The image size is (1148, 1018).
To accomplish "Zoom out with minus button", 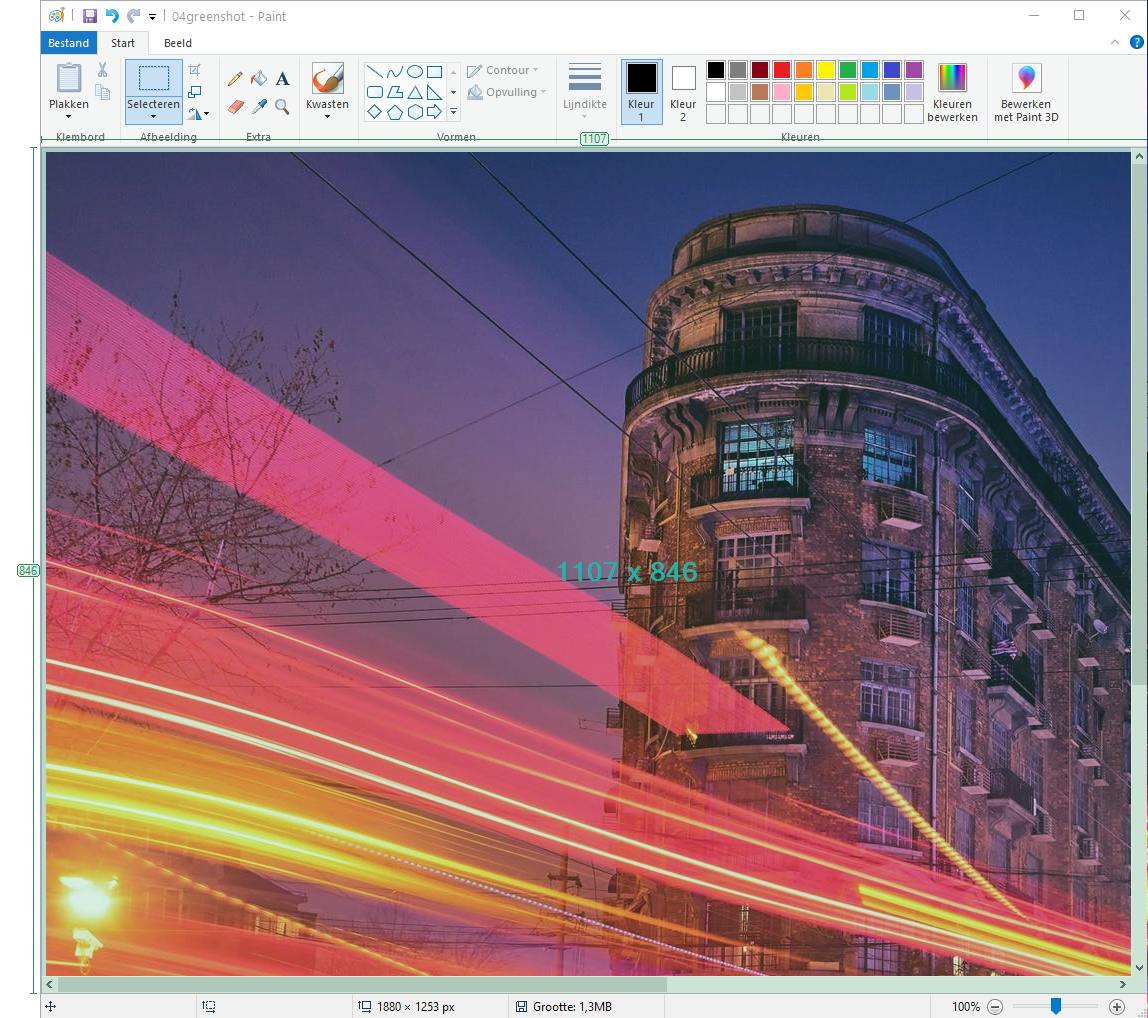I will pos(995,1006).
